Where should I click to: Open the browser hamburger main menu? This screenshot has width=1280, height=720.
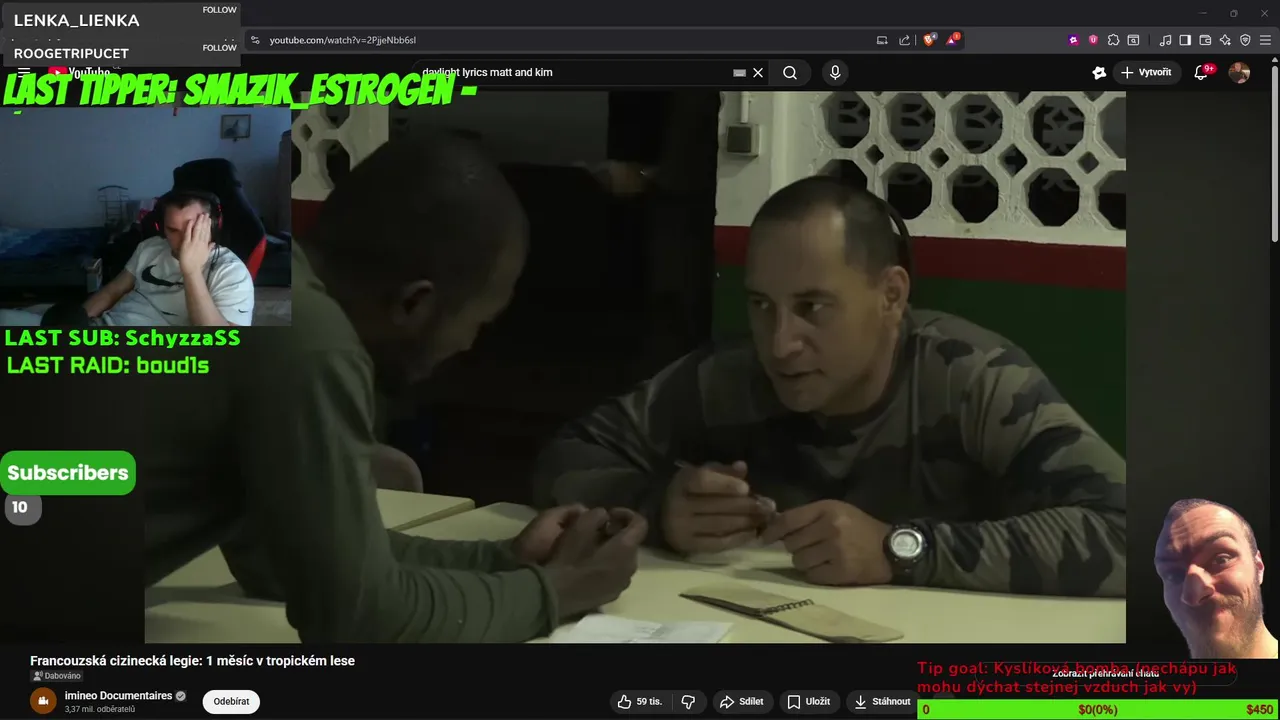click(x=1266, y=40)
